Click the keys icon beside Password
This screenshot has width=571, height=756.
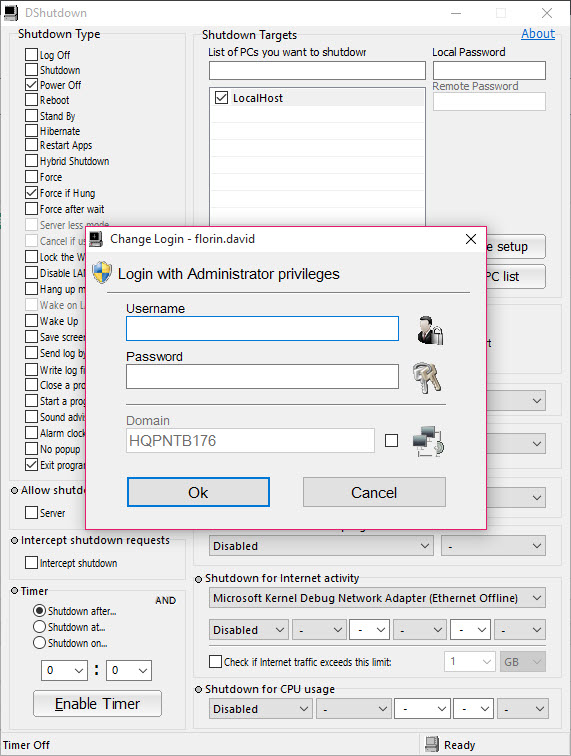coord(427,378)
